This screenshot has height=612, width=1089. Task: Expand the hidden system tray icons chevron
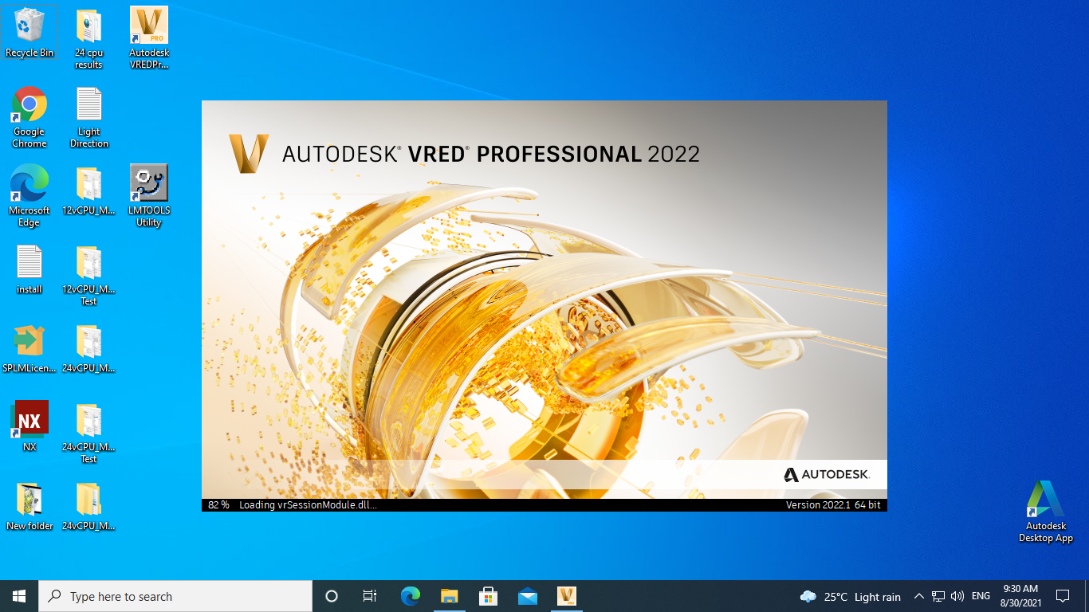coord(919,597)
